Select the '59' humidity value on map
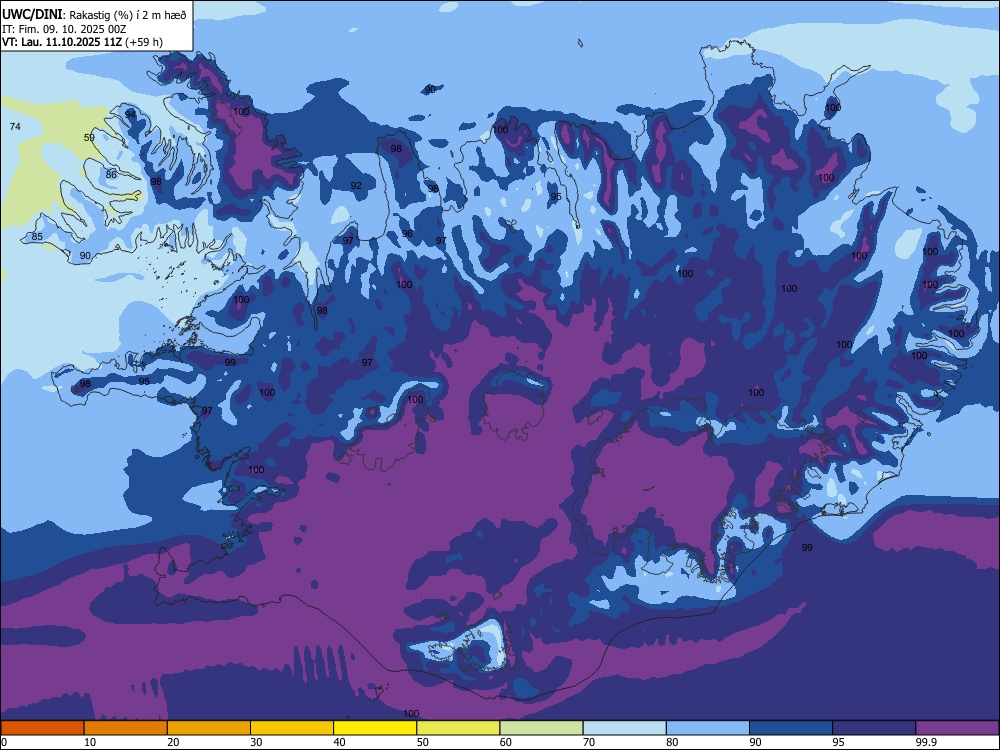 (89, 137)
